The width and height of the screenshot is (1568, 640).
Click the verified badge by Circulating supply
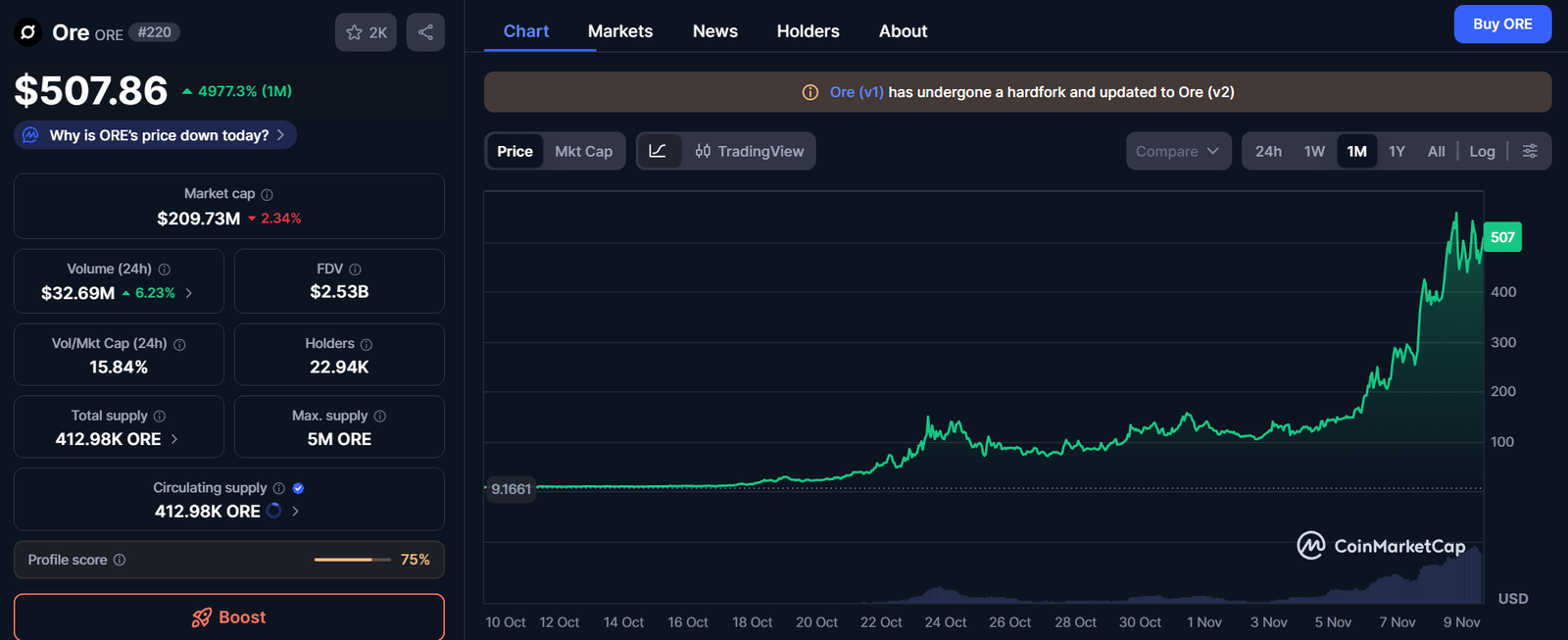pos(299,488)
